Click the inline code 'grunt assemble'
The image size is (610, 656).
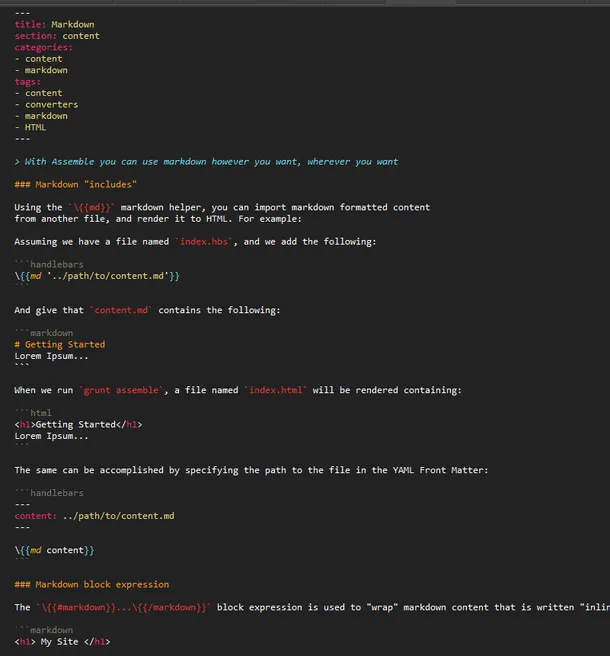(121, 390)
